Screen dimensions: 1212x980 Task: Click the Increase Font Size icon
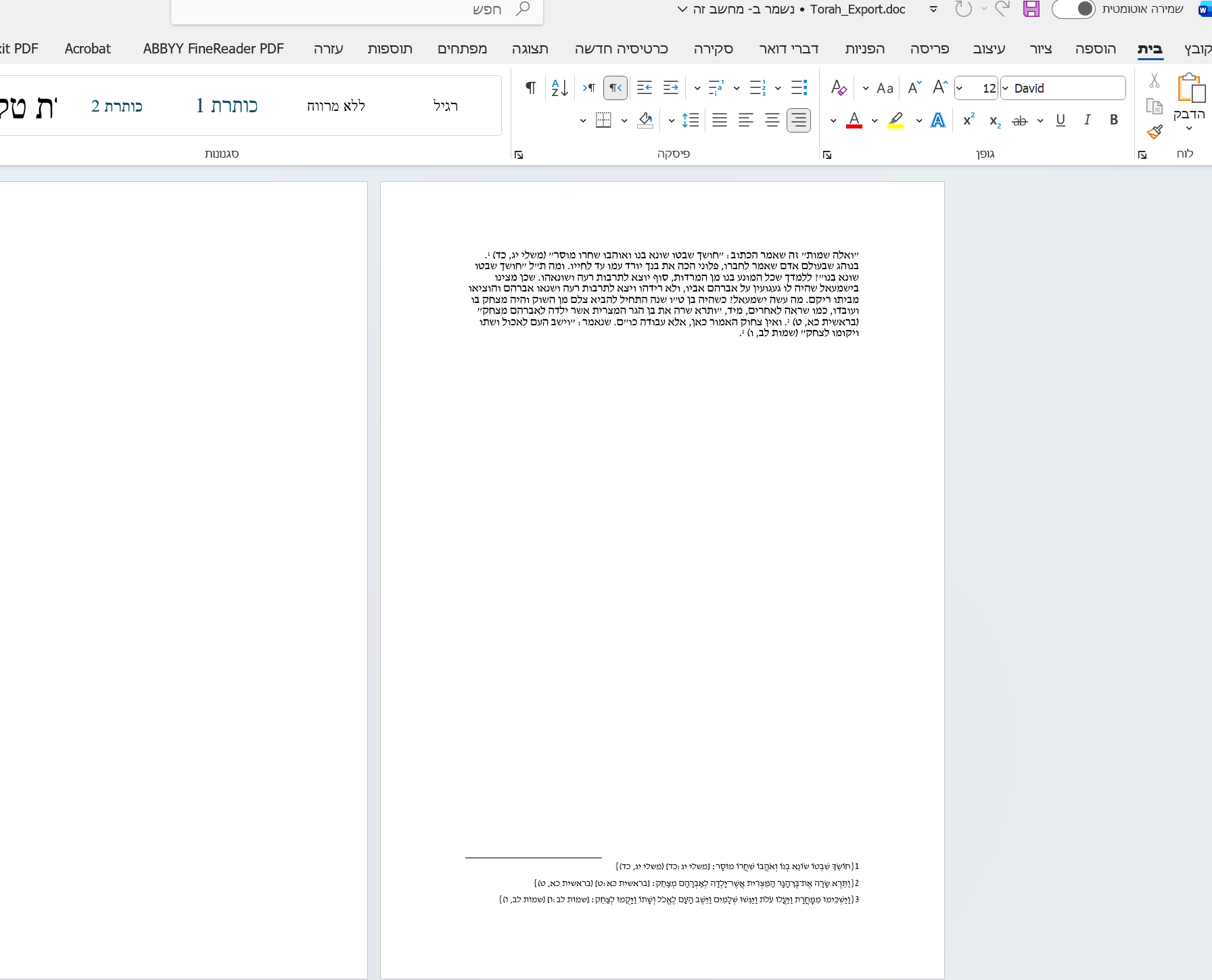point(939,88)
